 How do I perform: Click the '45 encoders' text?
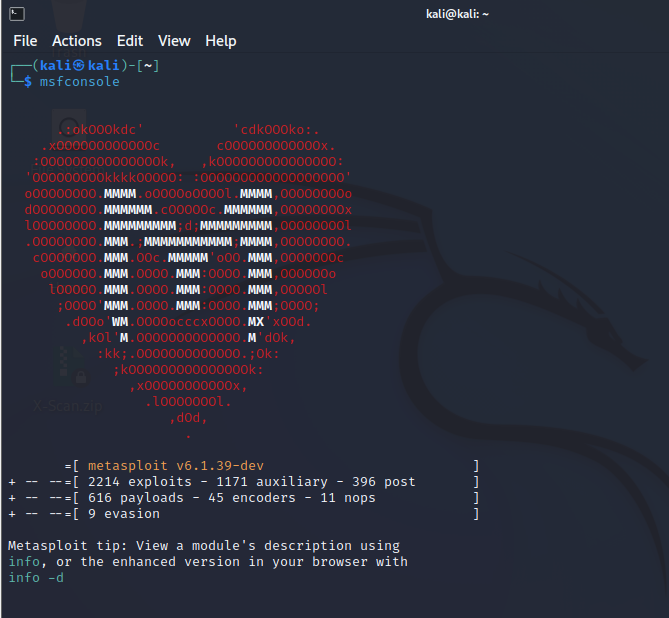click(252, 498)
